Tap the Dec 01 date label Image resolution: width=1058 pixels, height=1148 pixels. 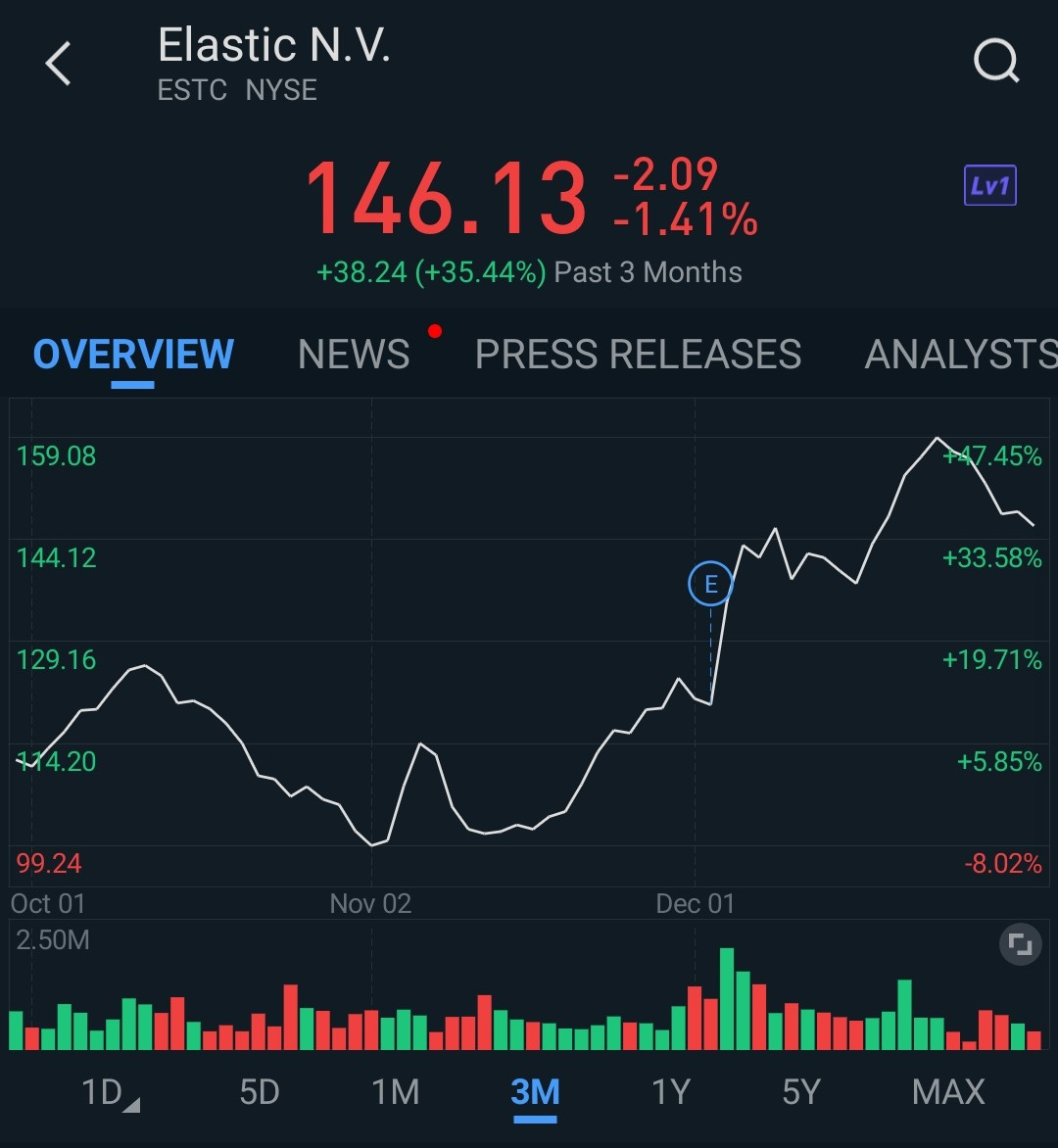point(696,903)
